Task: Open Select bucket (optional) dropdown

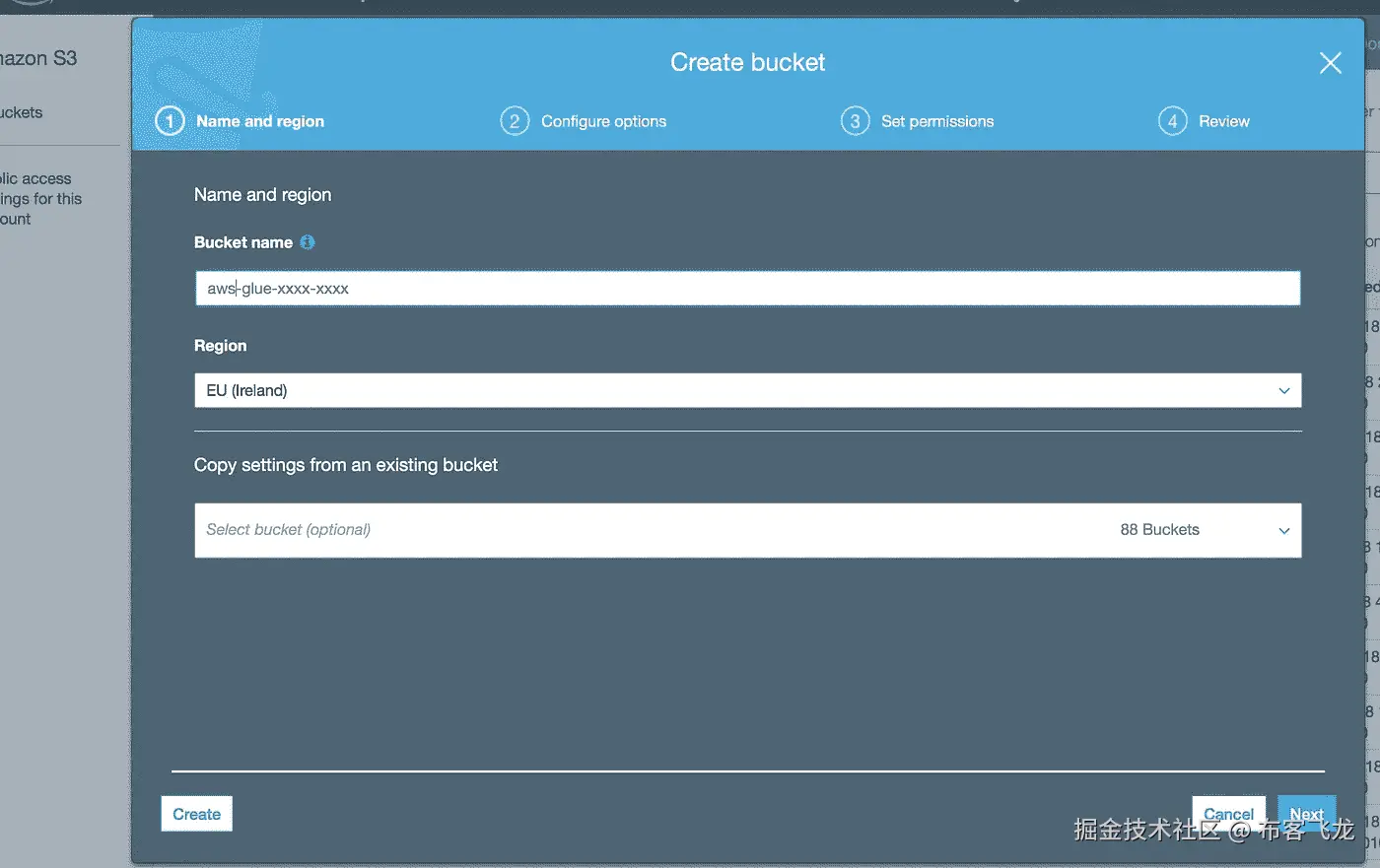Action: coord(747,530)
